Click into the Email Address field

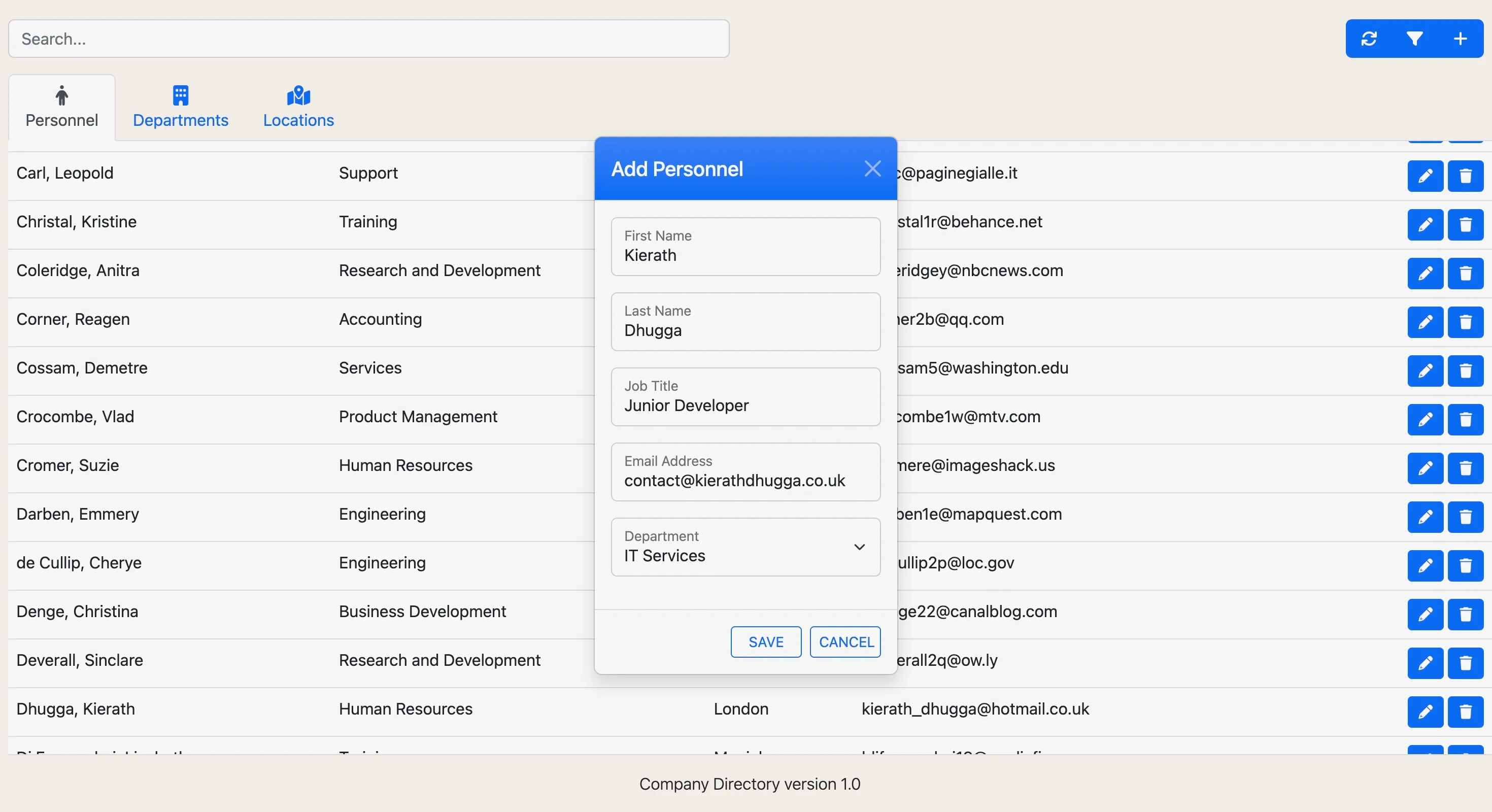[x=745, y=472]
